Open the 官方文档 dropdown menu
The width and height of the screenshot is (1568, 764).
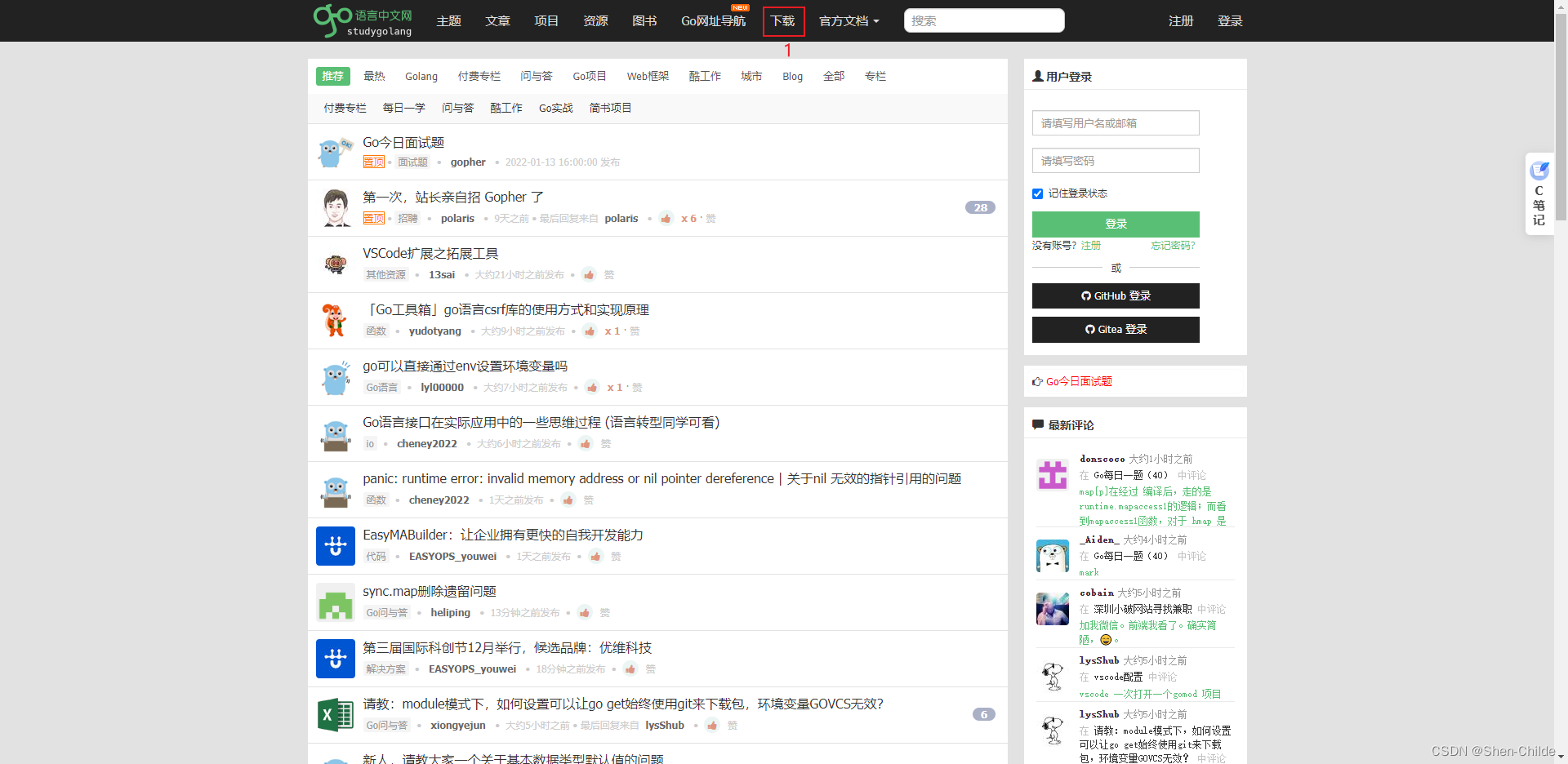point(849,20)
